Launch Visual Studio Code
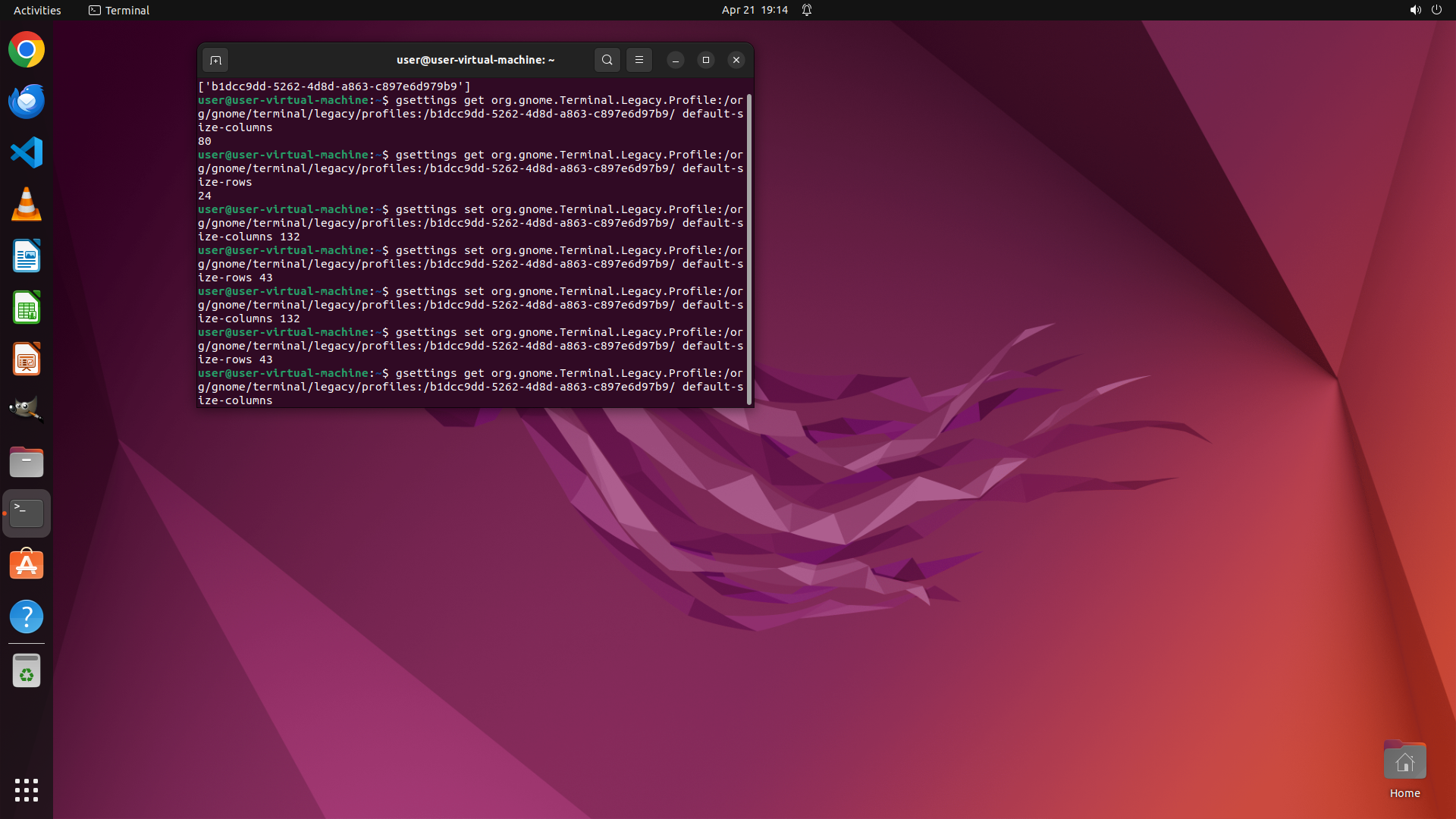This screenshot has width=1456, height=819. 27,152
